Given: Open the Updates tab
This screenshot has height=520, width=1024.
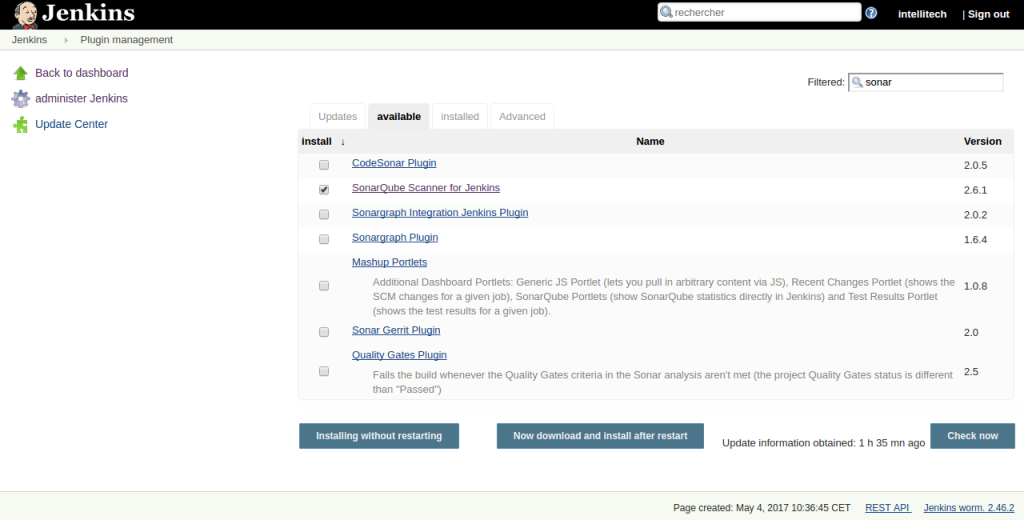Looking at the screenshot, I should pos(338,116).
